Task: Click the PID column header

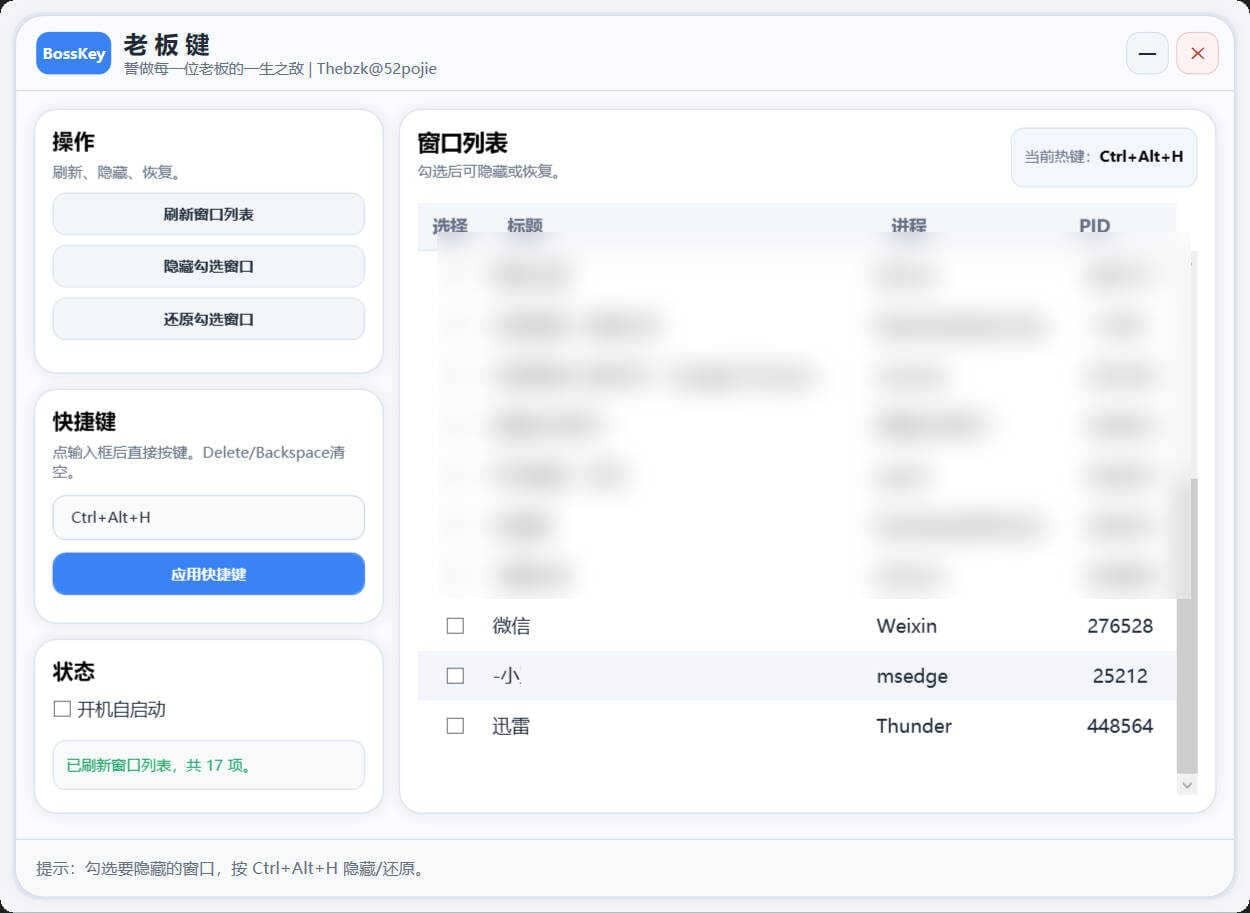Action: (1094, 225)
